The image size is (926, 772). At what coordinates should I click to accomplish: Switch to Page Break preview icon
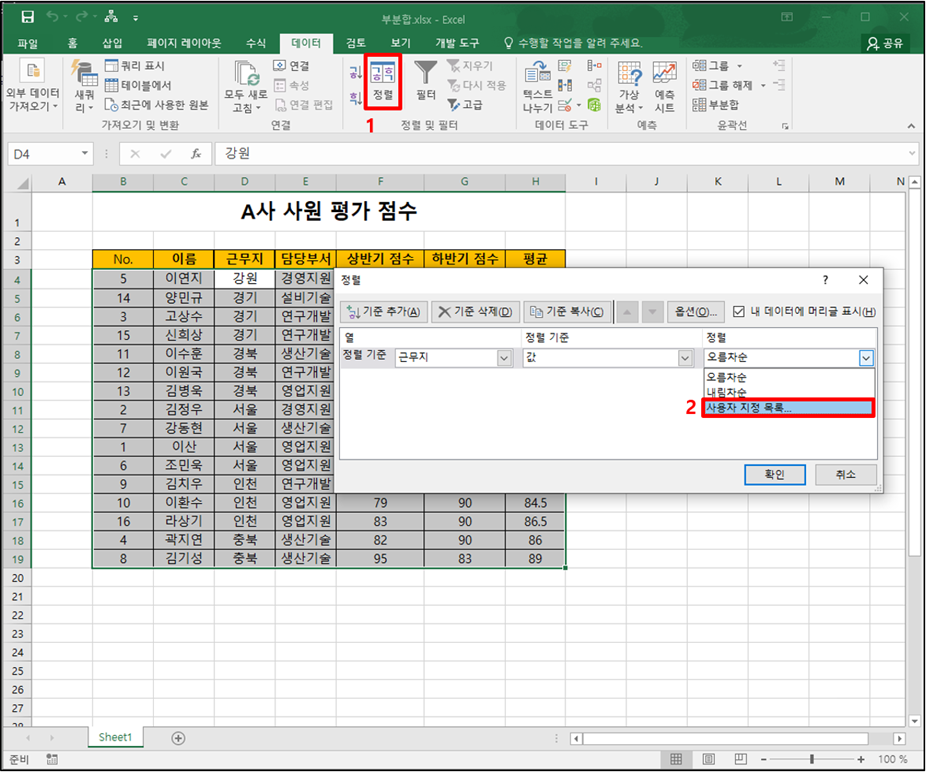tap(741, 759)
